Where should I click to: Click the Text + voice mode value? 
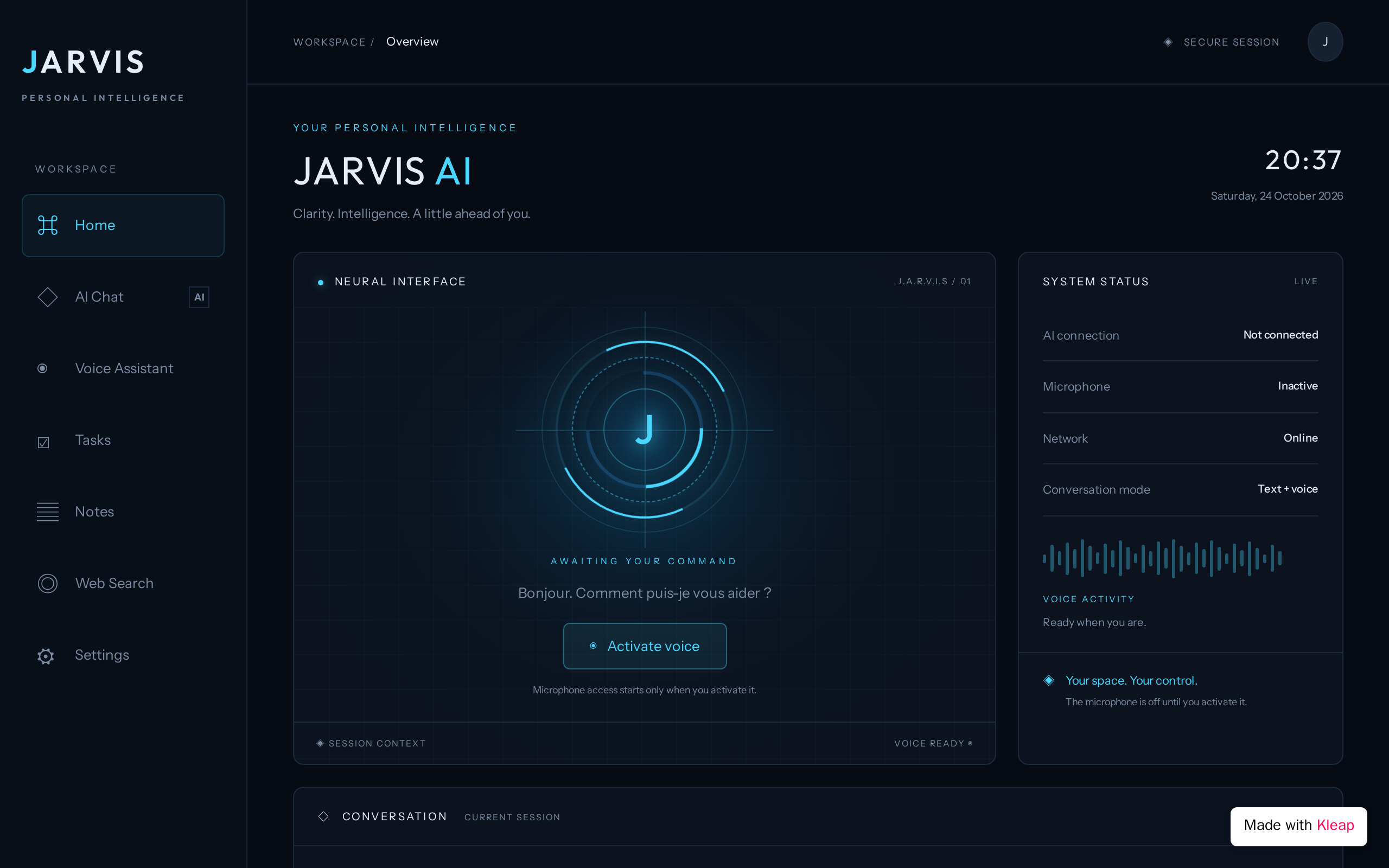pos(1288,489)
